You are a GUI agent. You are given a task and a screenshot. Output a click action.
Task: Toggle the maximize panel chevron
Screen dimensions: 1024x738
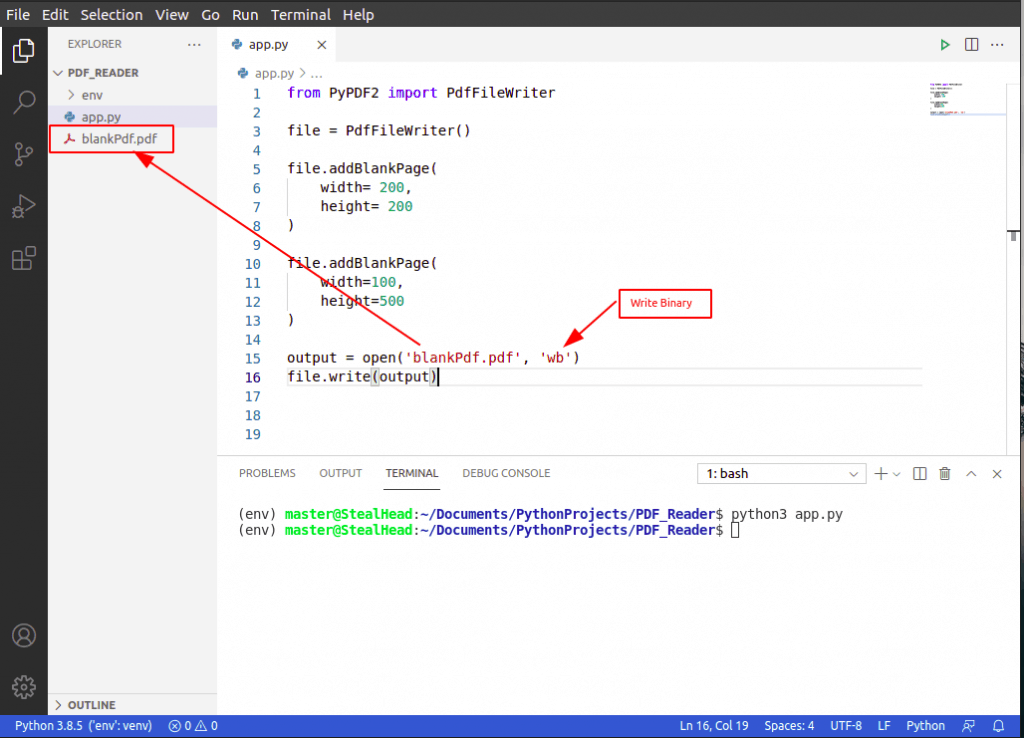[971, 473]
